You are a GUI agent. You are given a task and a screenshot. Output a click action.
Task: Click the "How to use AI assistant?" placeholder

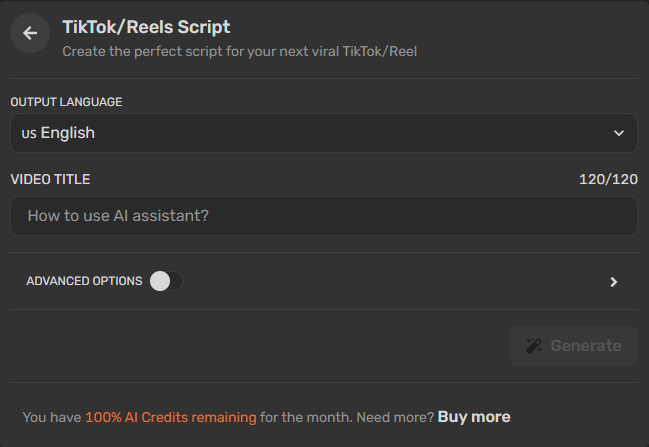(118, 216)
